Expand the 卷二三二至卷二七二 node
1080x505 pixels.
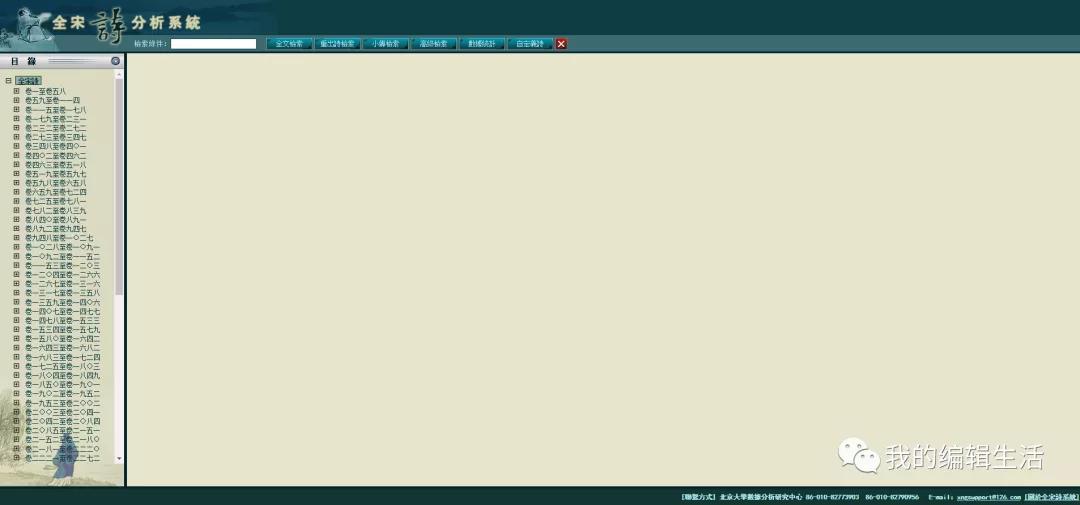tap(17, 128)
